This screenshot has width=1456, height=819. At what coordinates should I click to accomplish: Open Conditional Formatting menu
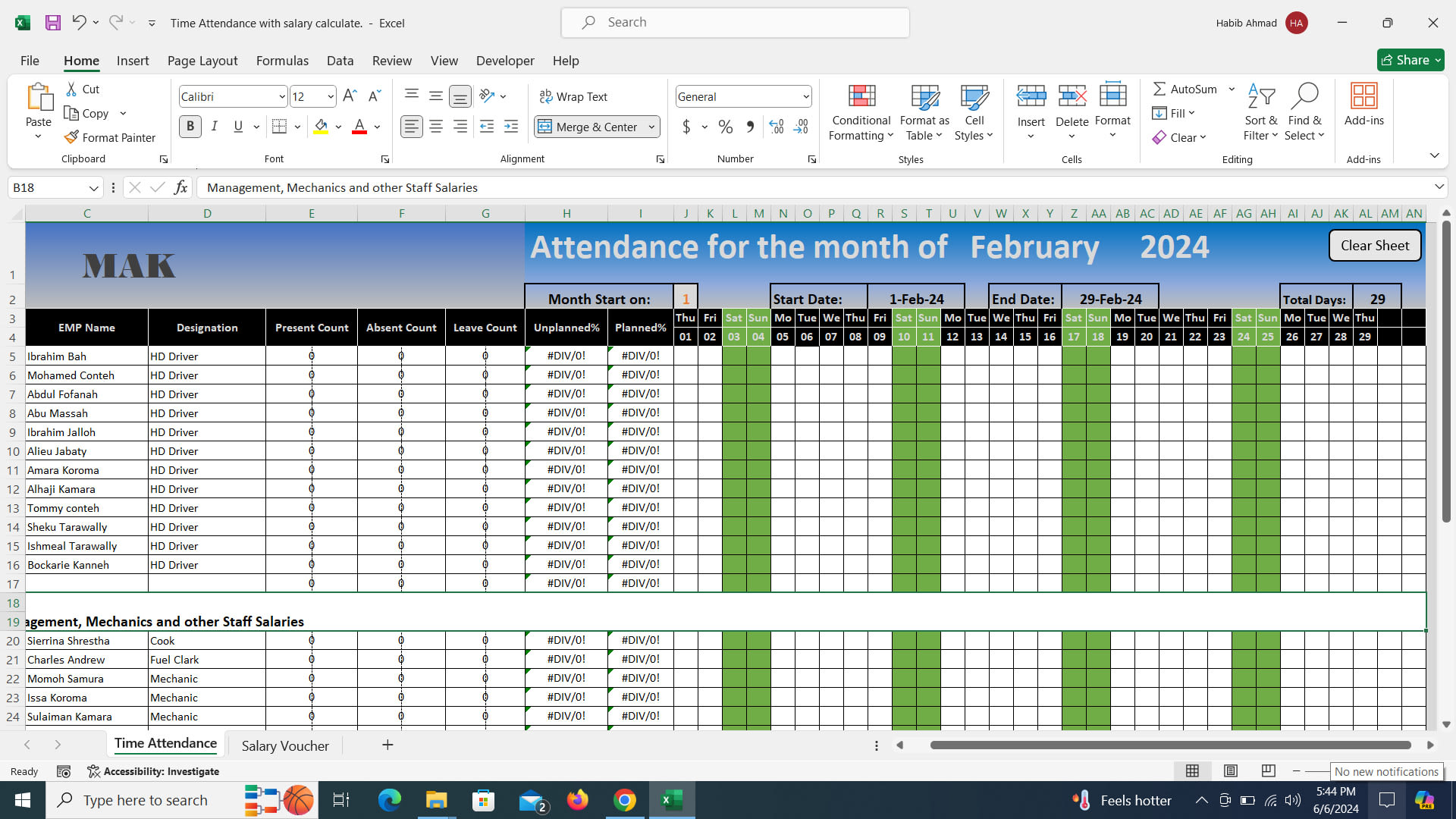(861, 112)
